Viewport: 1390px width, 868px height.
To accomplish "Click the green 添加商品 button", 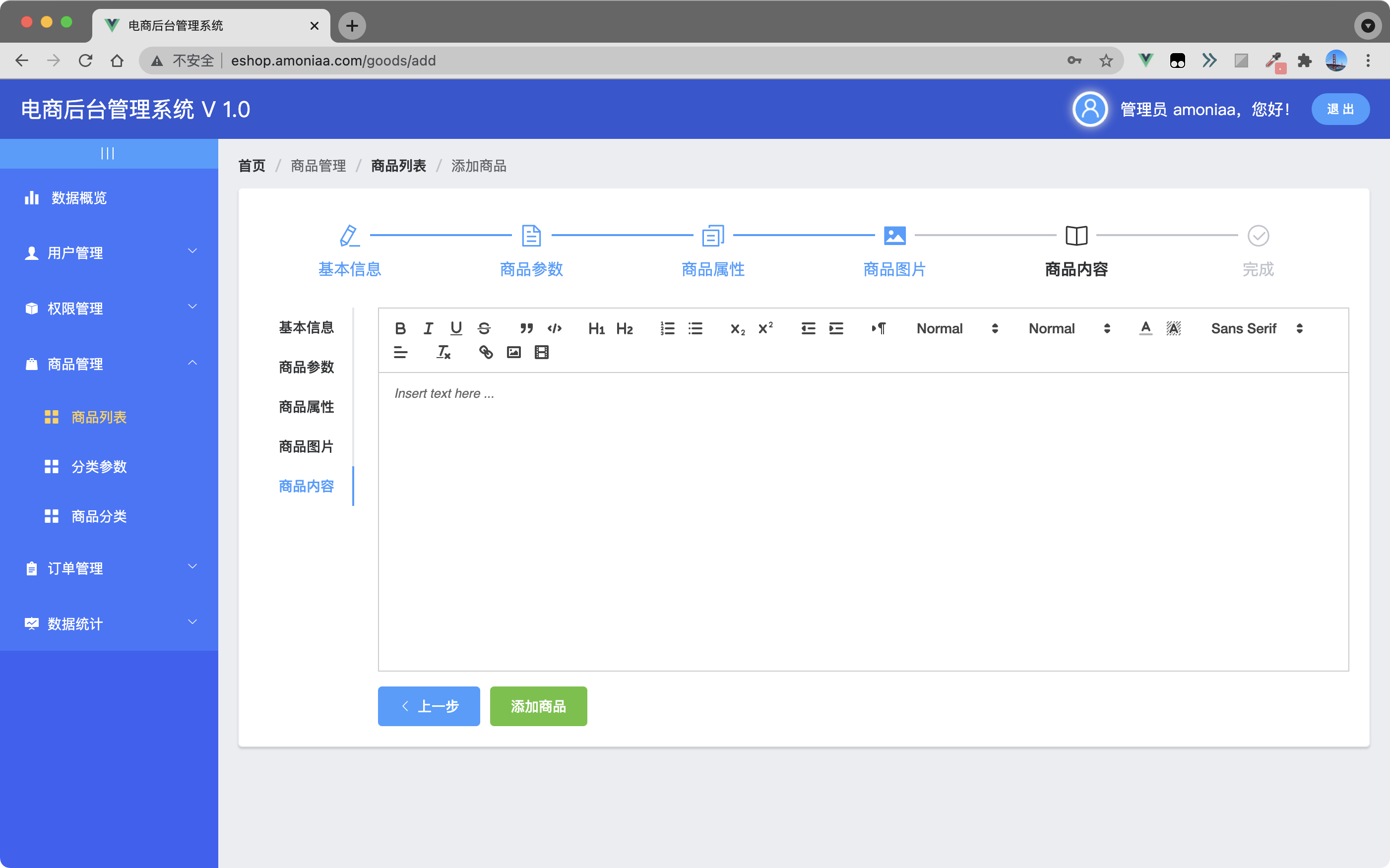I will (538, 706).
